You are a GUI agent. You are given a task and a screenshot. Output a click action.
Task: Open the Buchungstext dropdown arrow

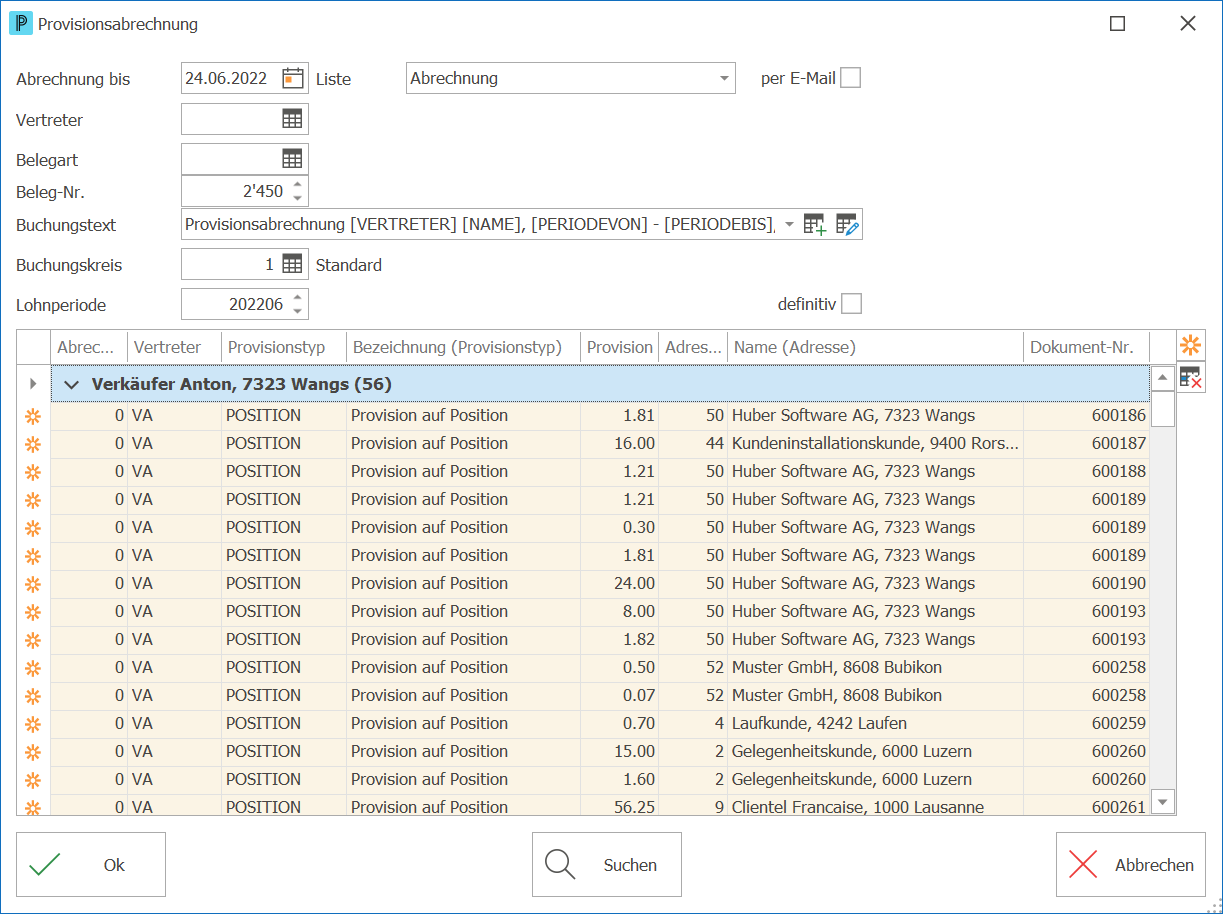pyautogui.click(x=789, y=225)
